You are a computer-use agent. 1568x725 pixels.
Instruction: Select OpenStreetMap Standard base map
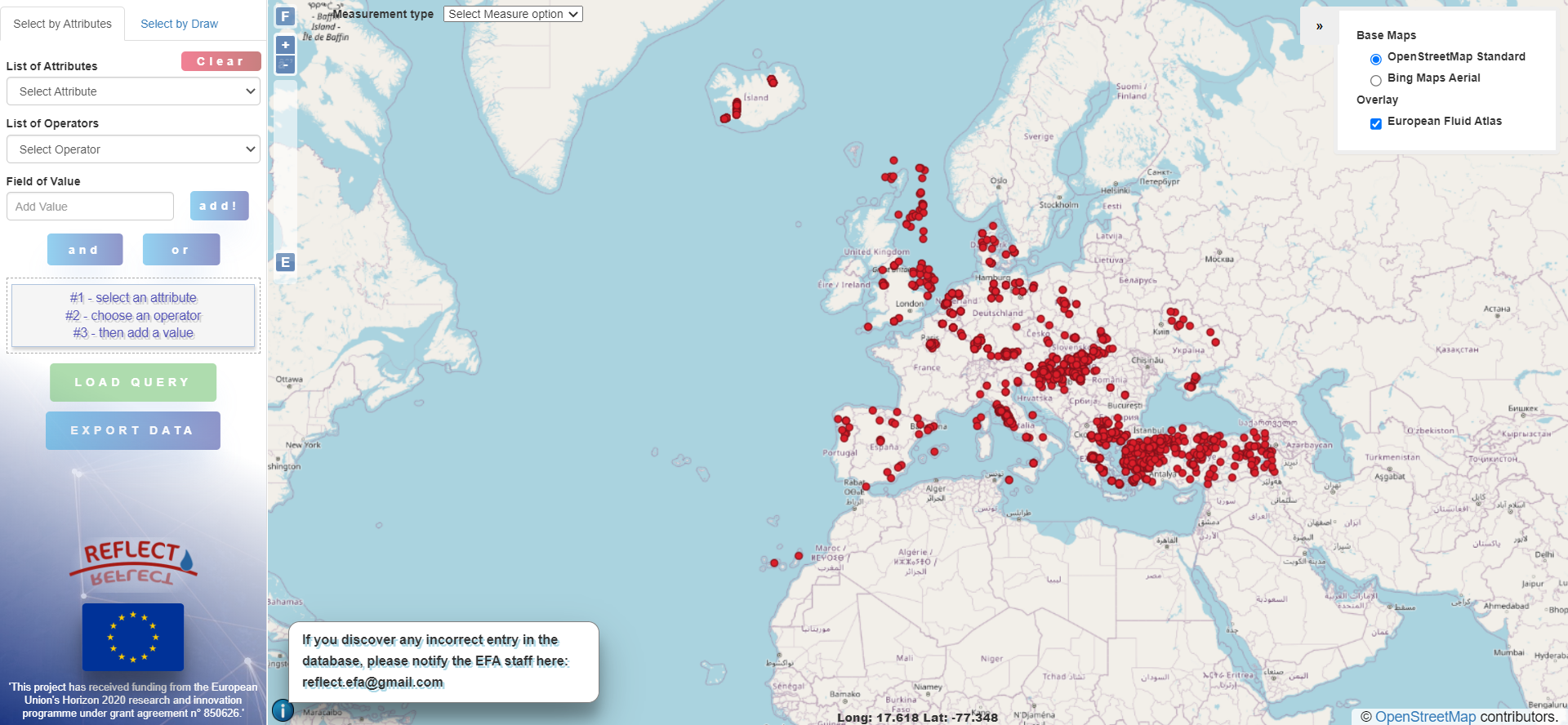pos(1376,59)
